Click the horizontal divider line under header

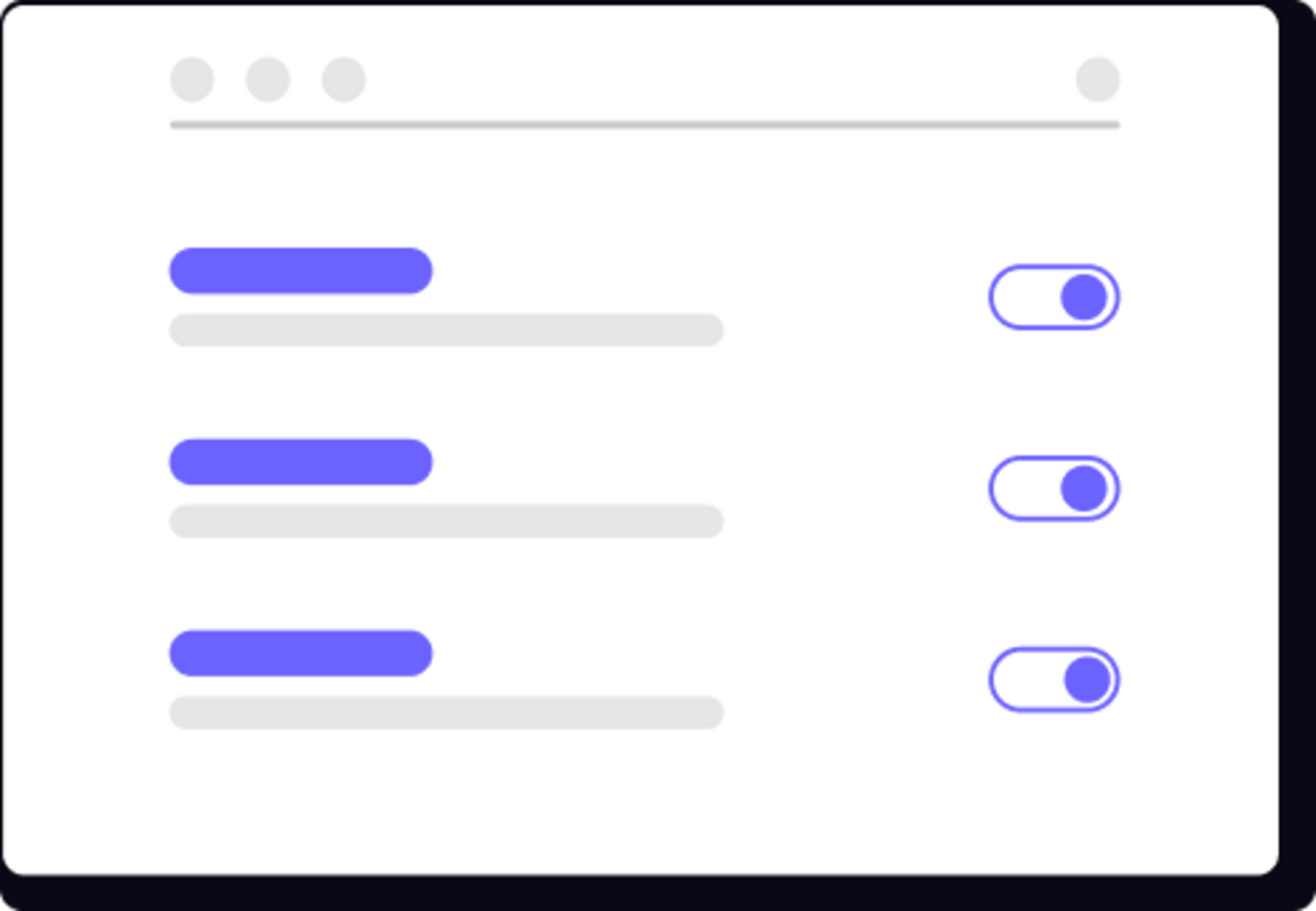point(645,125)
